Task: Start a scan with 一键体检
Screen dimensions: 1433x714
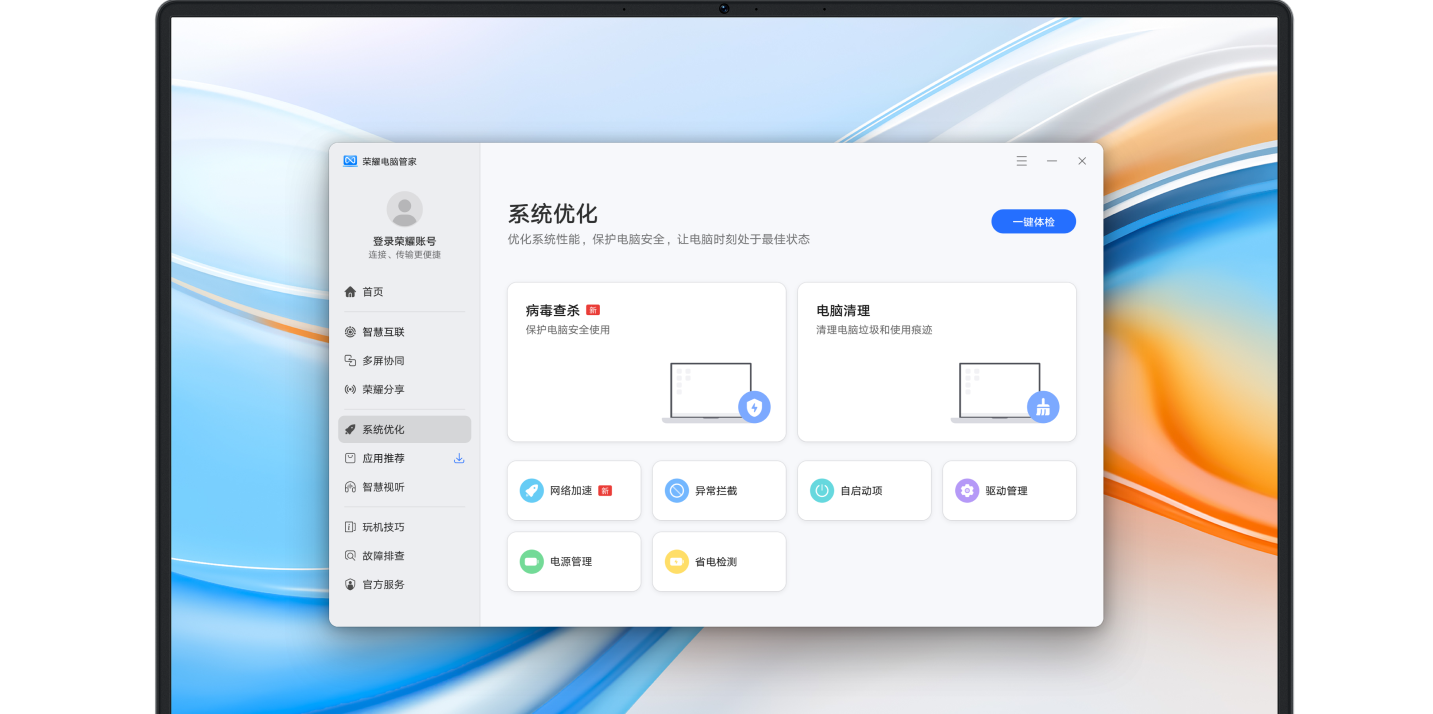Action: click(1033, 221)
